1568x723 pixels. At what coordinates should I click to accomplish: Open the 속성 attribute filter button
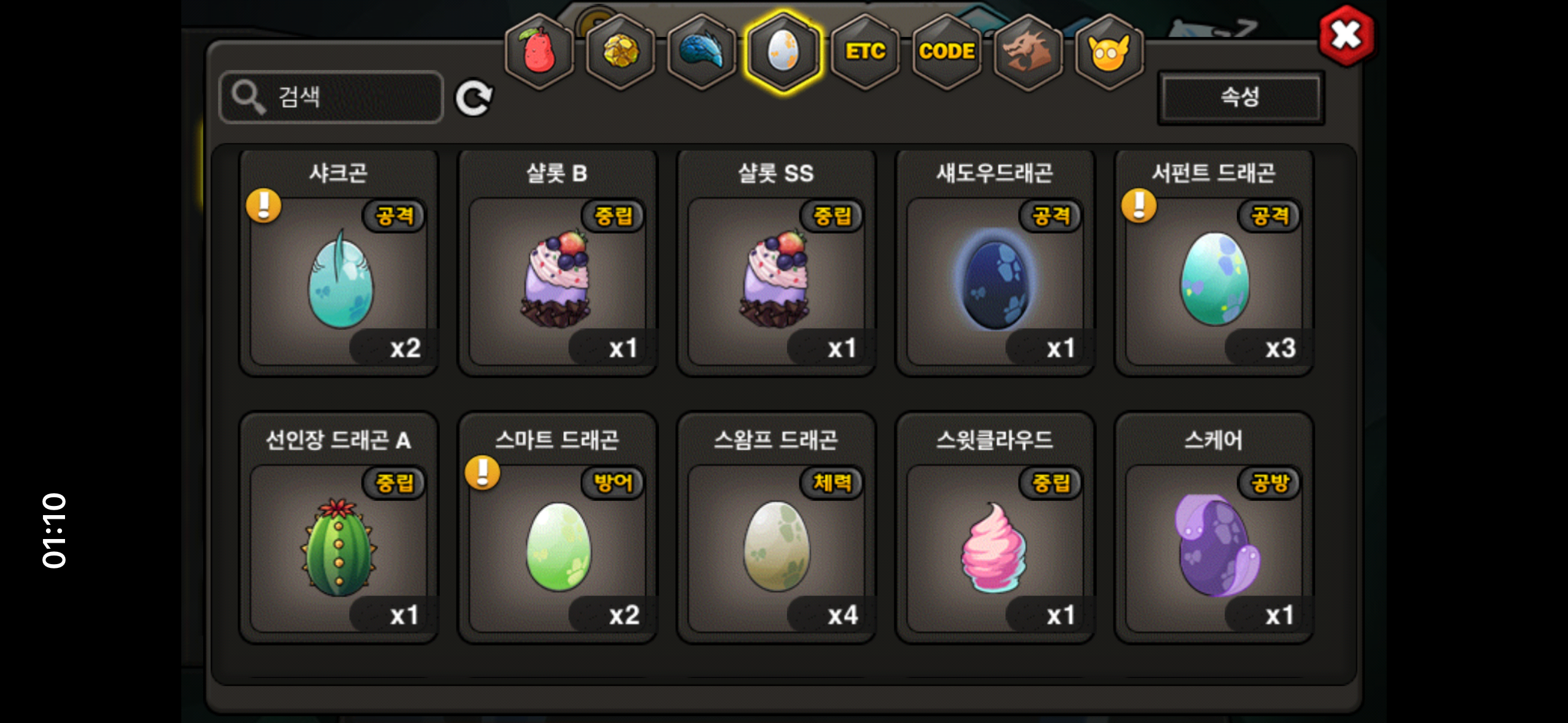[x=1240, y=98]
